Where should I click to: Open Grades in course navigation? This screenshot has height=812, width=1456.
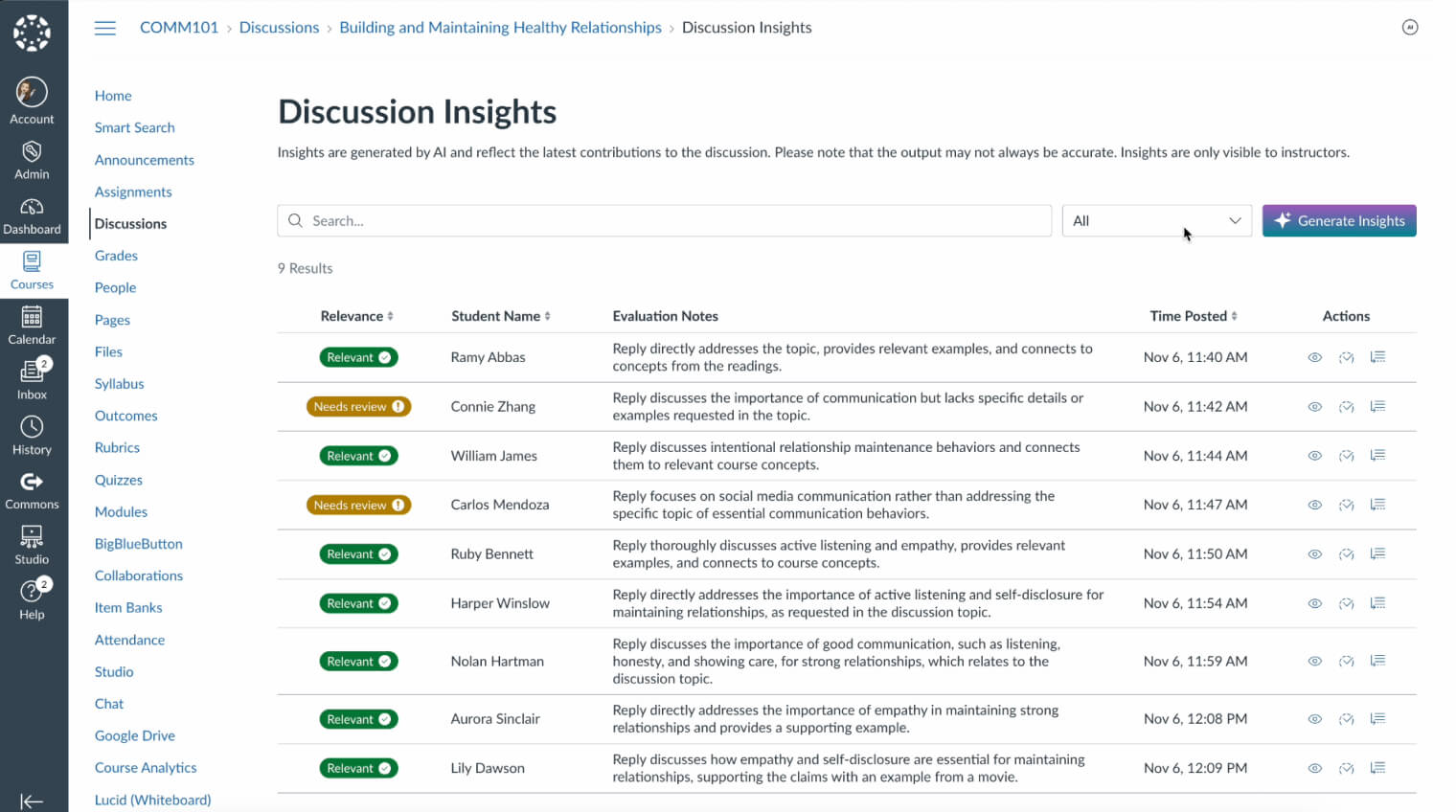[x=116, y=256]
